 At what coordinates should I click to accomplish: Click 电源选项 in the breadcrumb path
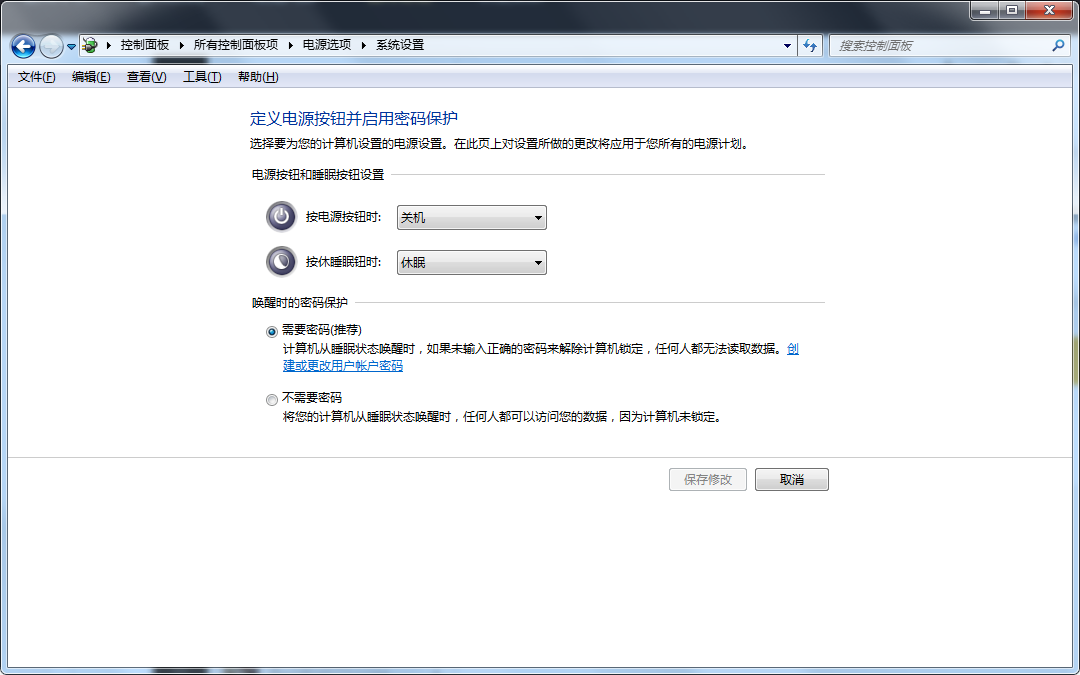[x=327, y=45]
